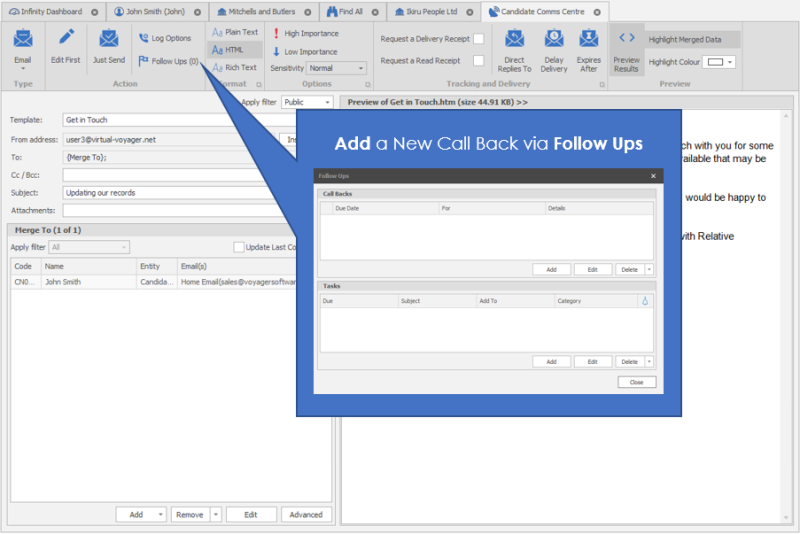
Task: Check the Update Last Contact checkbox
Action: pos(239,247)
